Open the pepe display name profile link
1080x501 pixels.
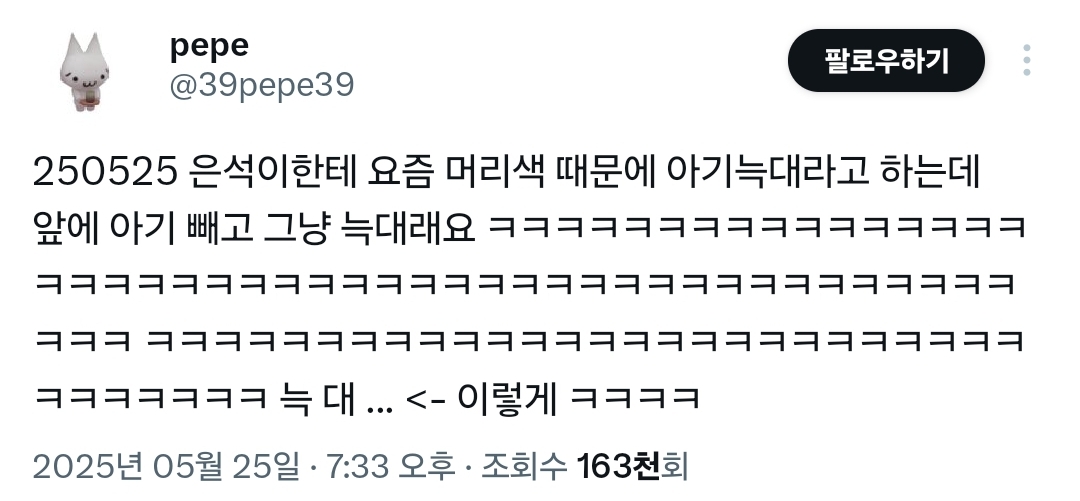[x=209, y=45]
